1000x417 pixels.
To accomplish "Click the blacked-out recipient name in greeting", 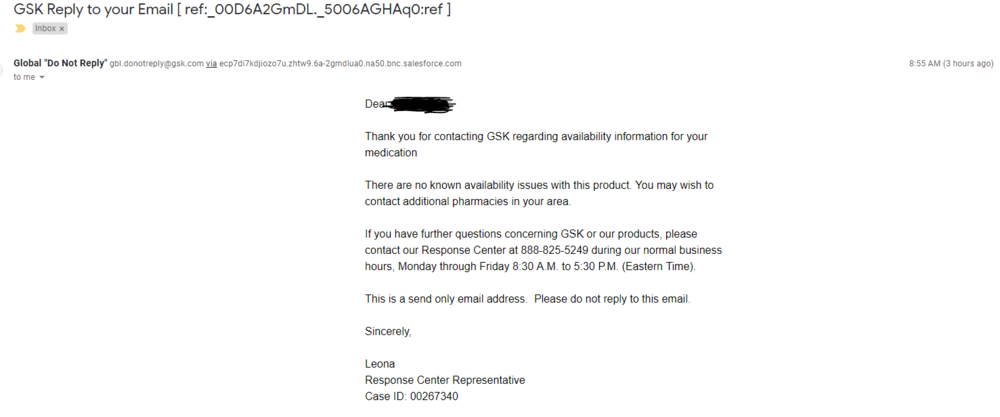I will click(x=420, y=104).
